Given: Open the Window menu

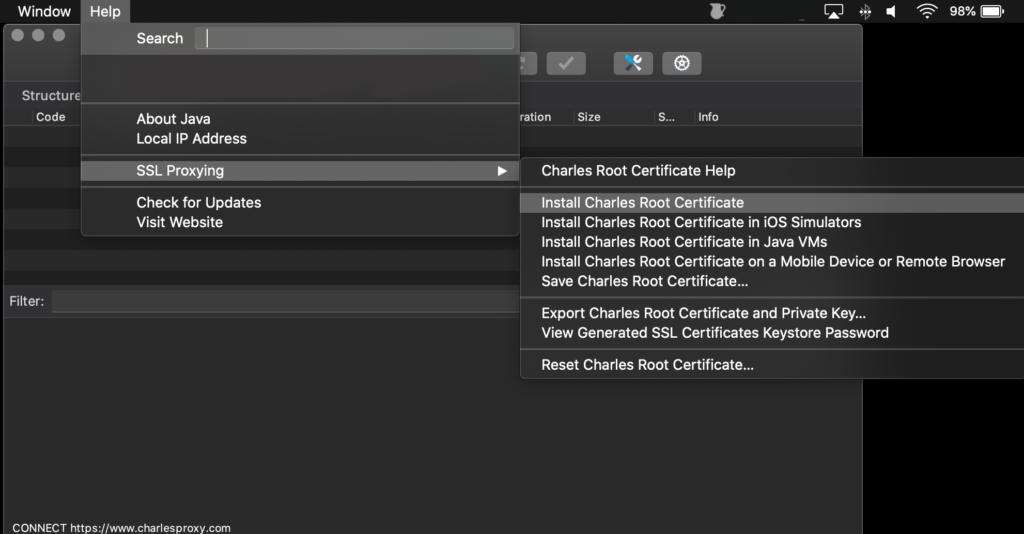Looking at the screenshot, I should point(44,11).
